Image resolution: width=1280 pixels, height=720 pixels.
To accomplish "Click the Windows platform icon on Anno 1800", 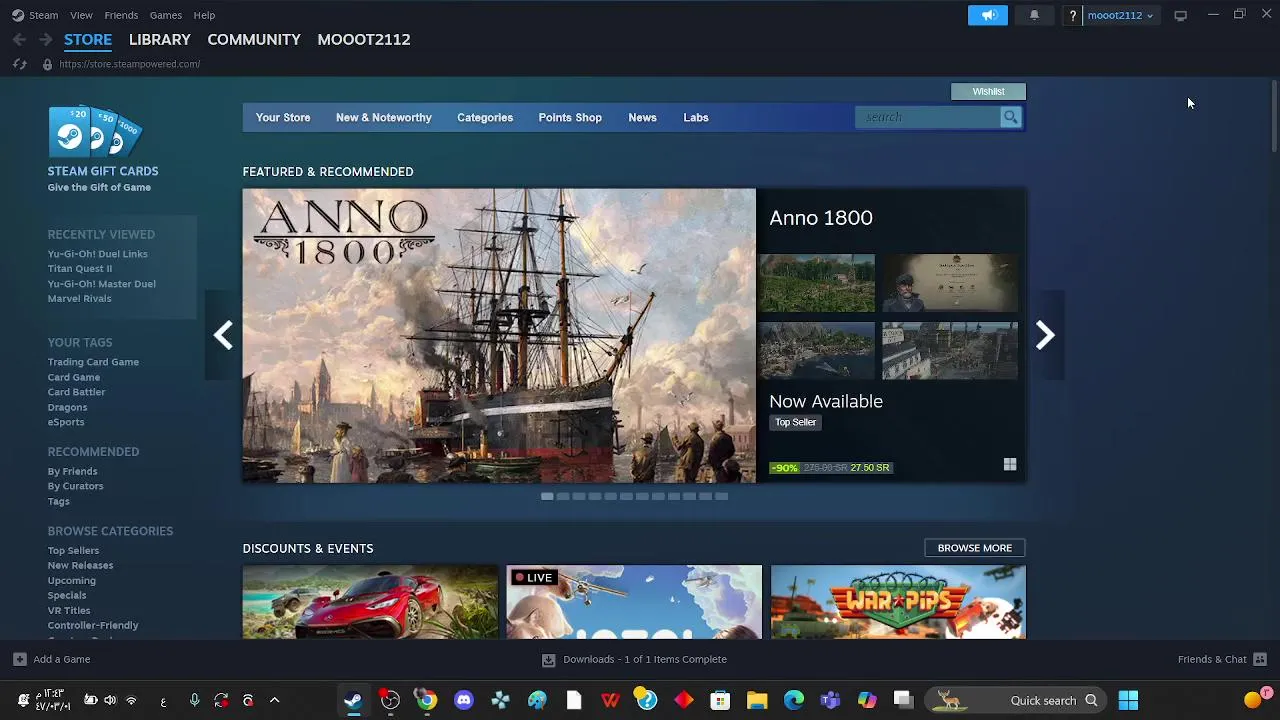I will 1010,465.
